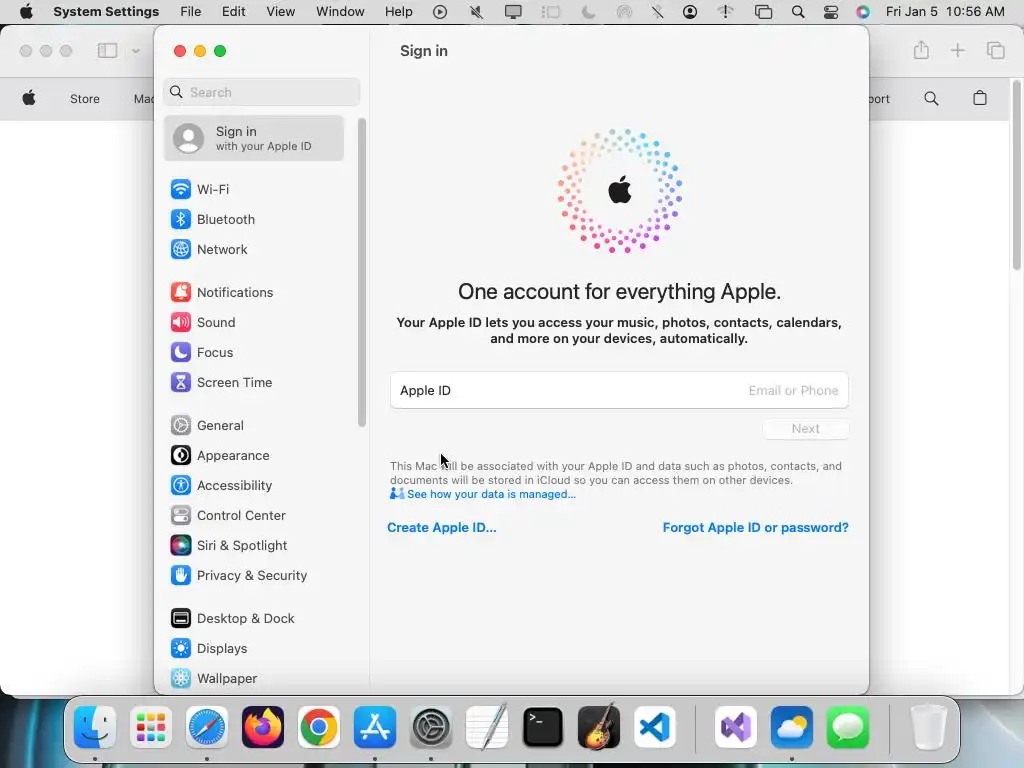Click the Siri icon in menu bar
Screen dimensions: 1024x768
(x=863, y=12)
